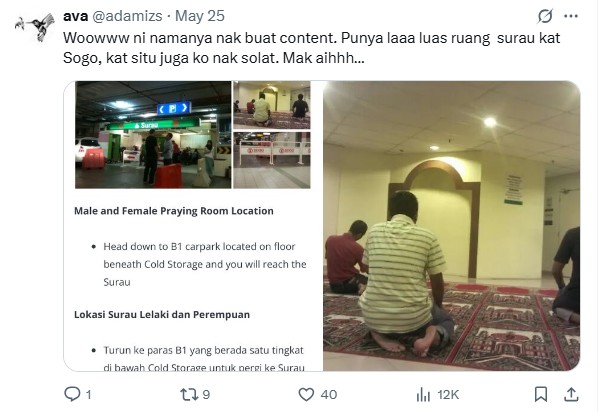Open the small photo of men praying
Viewport: 604px width, 412px height.
(272, 105)
